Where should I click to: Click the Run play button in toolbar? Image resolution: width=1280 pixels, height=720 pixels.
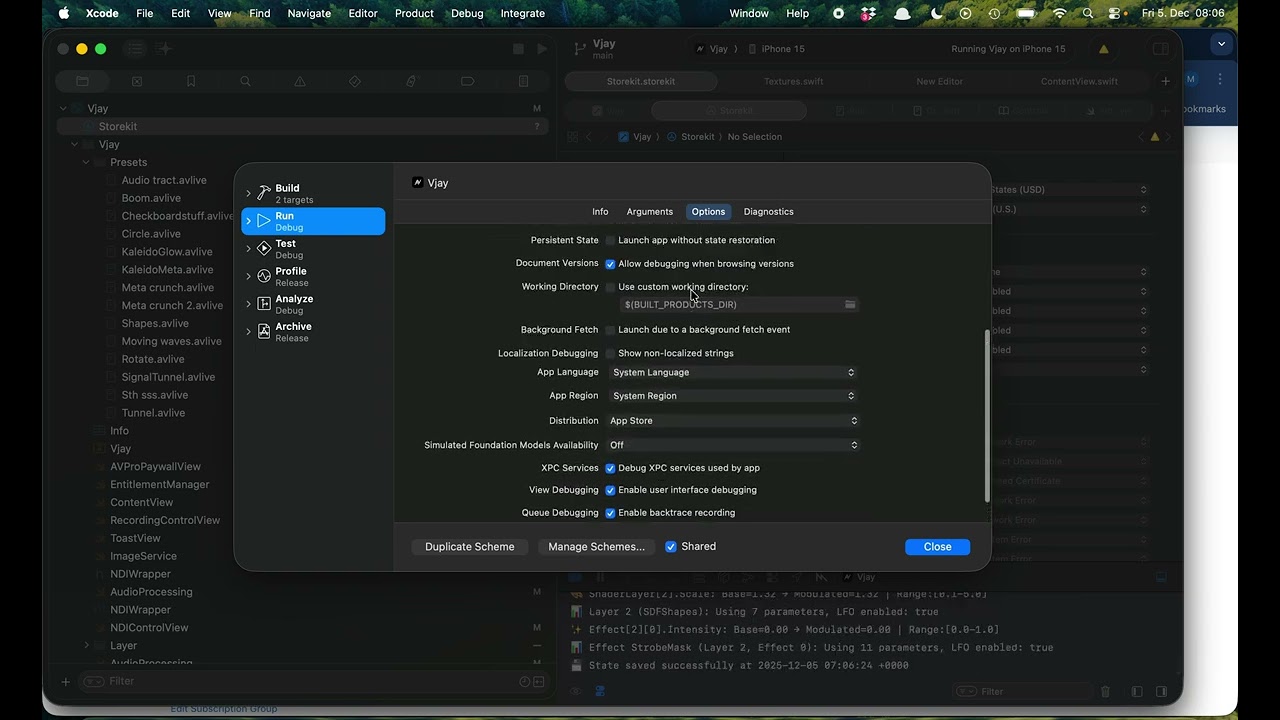coord(542,48)
